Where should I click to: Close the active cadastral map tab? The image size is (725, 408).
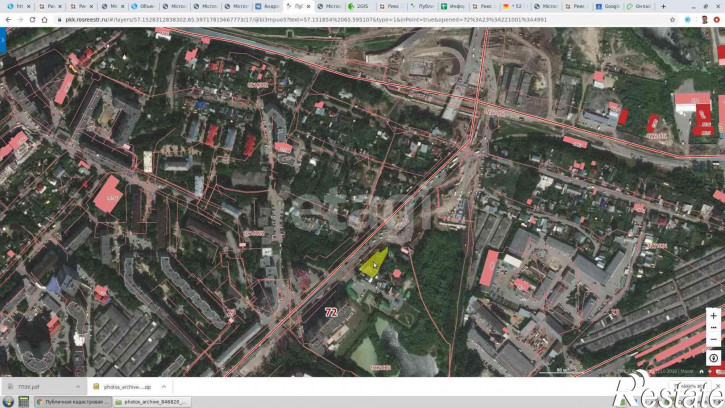[x=308, y=6]
